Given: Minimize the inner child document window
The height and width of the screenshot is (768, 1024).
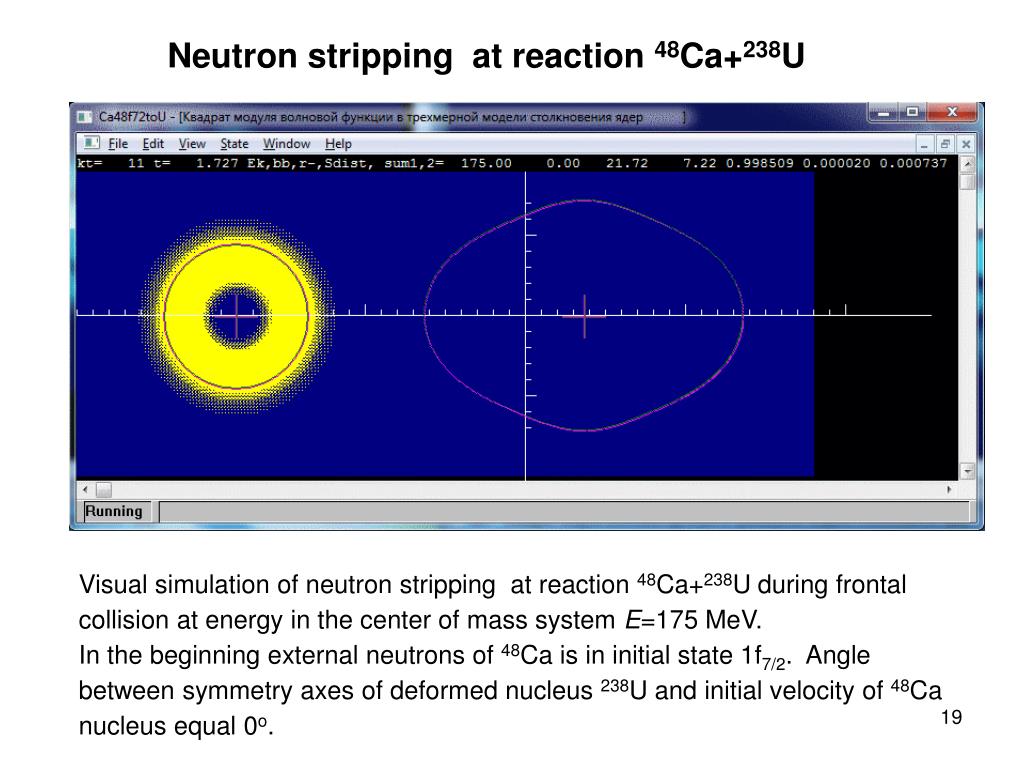Looking at the screenshot, I should tap(924, 144).
